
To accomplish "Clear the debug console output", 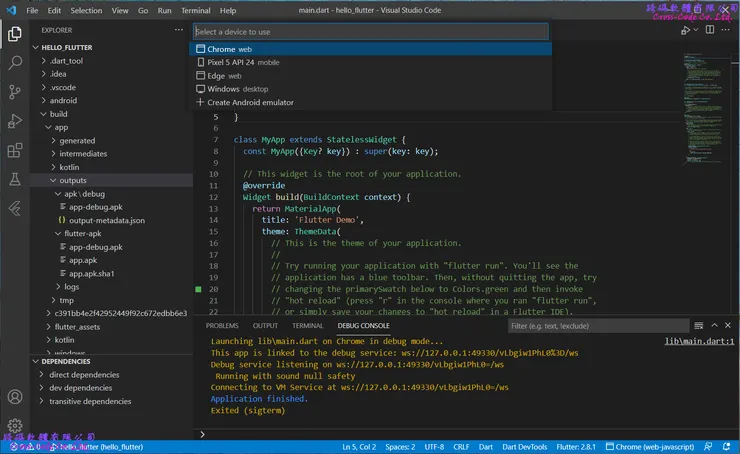I will click(x=699, y=326).
